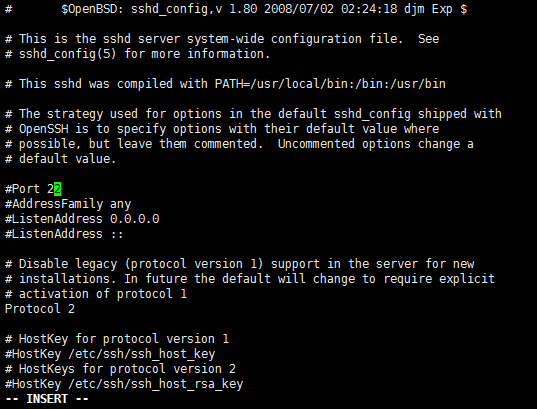
Task: Click the word 'OpenSSH' in the comment
Action: 43,129
